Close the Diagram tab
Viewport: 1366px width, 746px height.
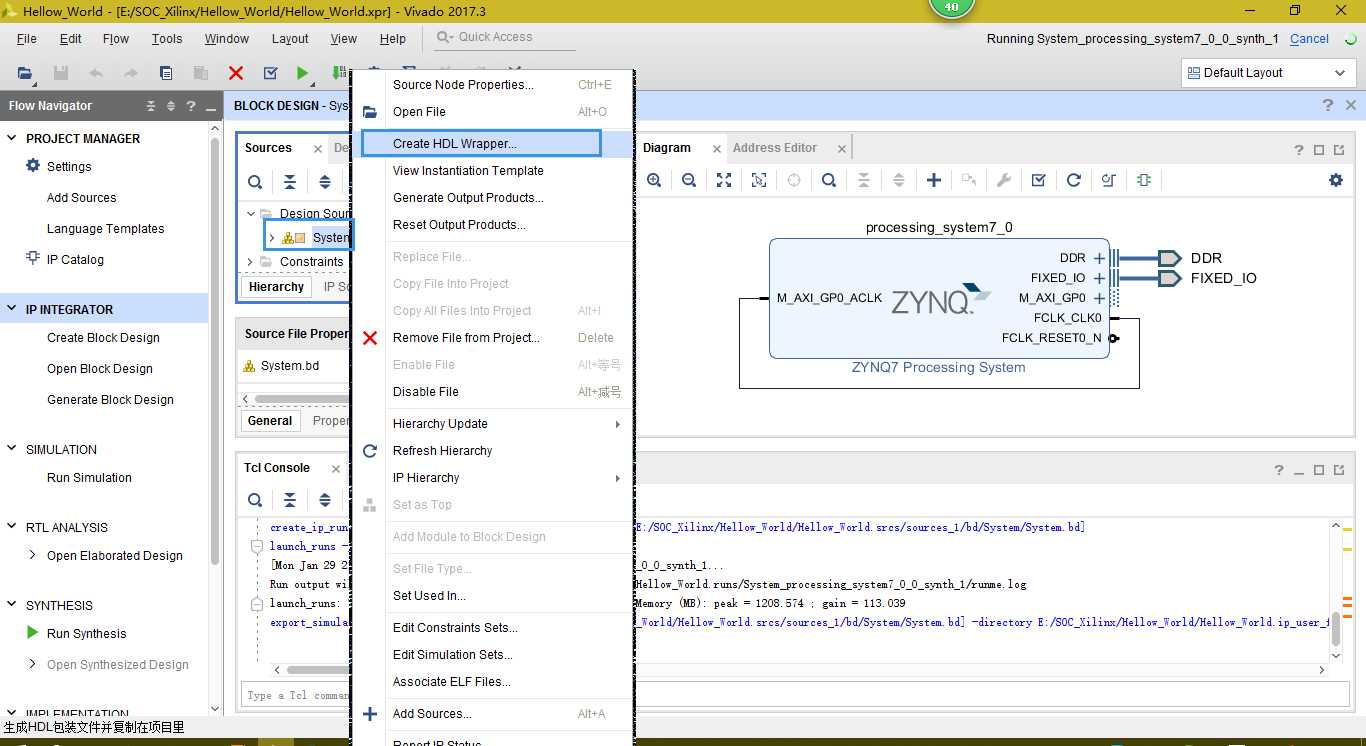click(716, 149)
